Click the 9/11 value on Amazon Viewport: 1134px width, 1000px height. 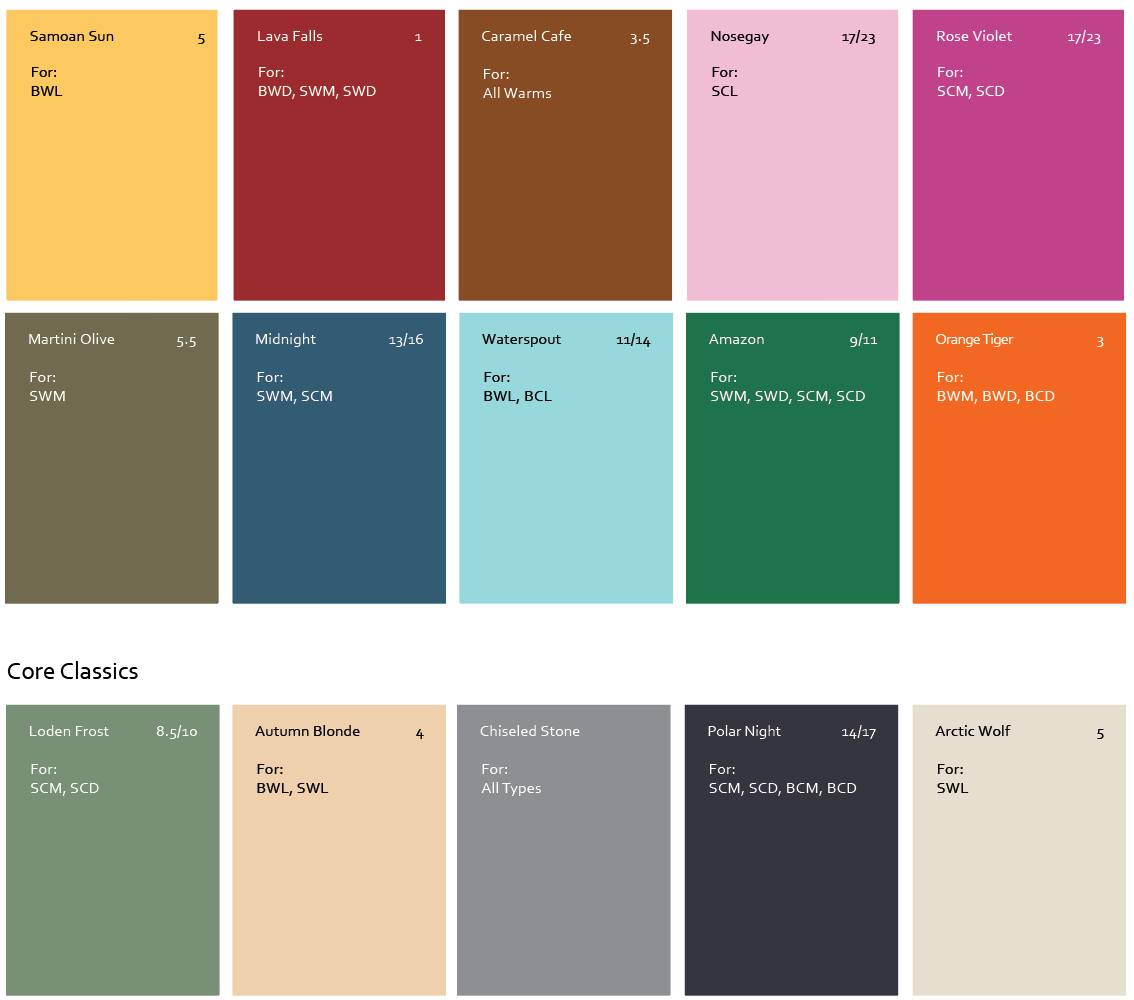(x=864, y=340)
